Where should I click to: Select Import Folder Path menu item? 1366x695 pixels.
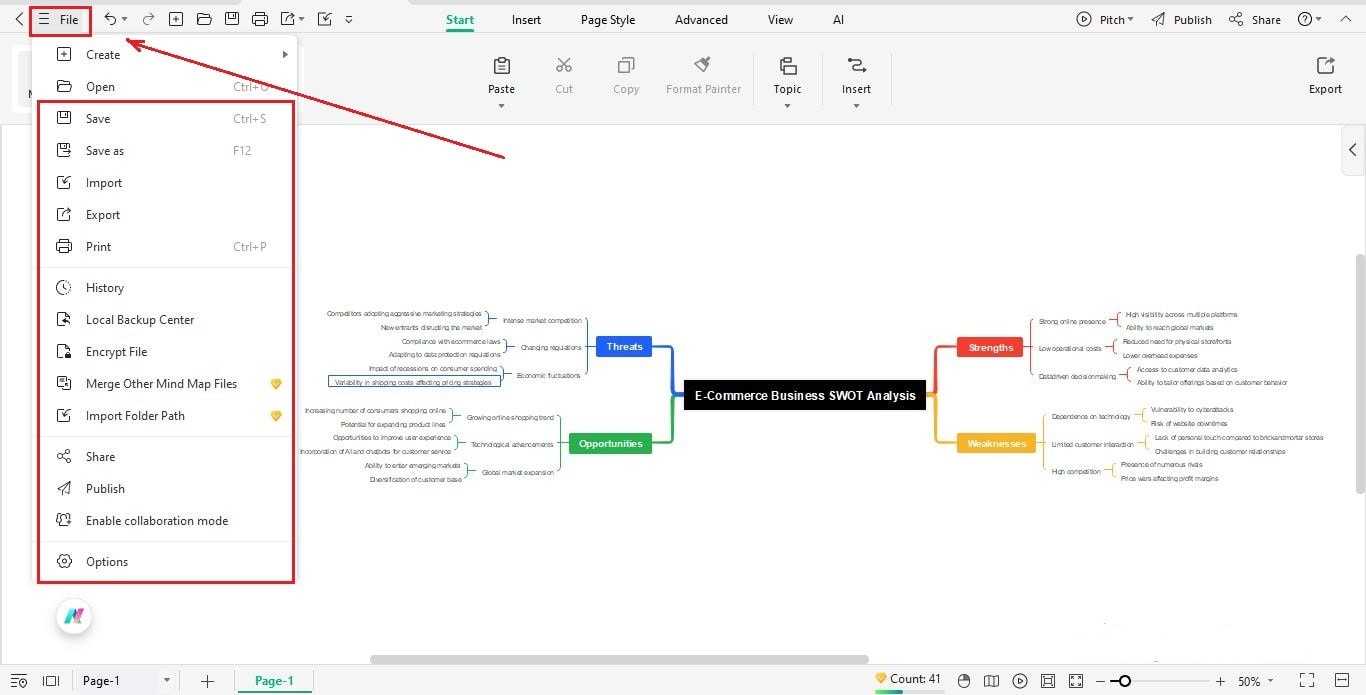pos(165,416)
